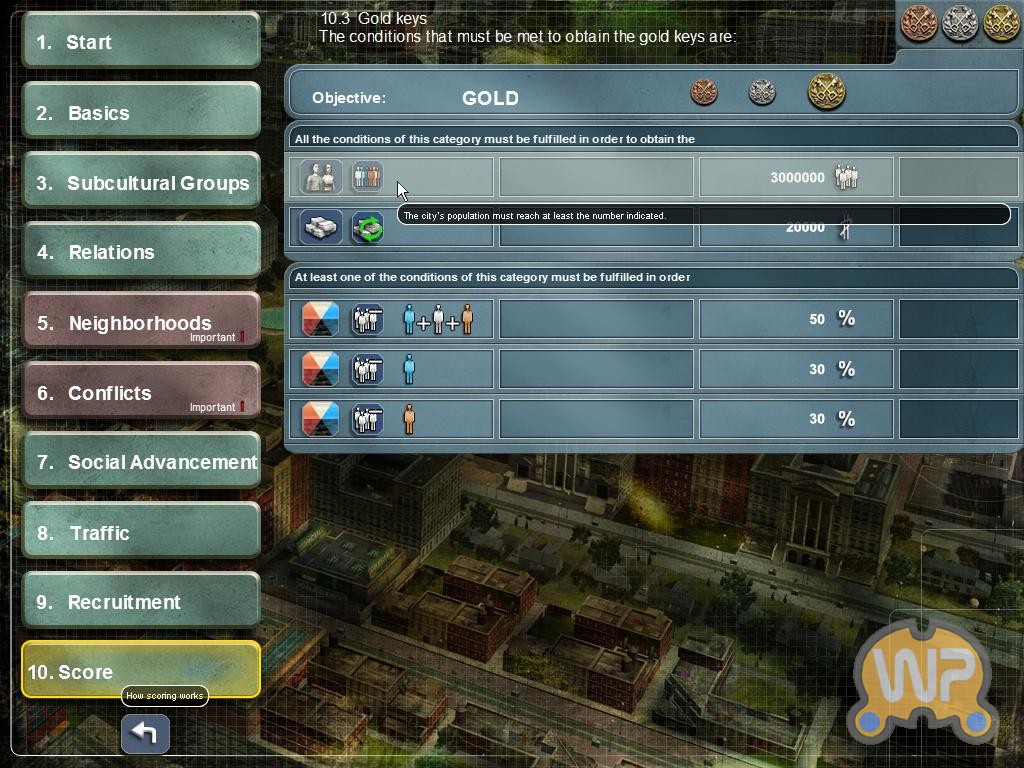
Task: Select the gold keys medal in Objective row
Action: pos(826,91)
